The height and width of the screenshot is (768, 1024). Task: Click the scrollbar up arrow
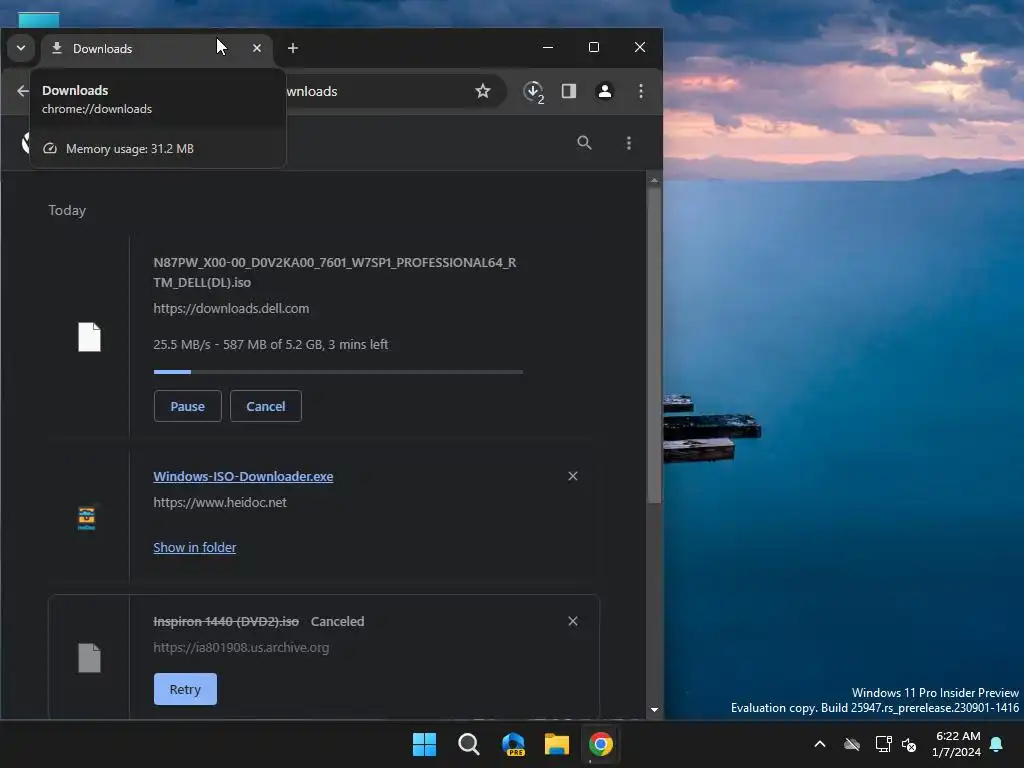[654, 180]
